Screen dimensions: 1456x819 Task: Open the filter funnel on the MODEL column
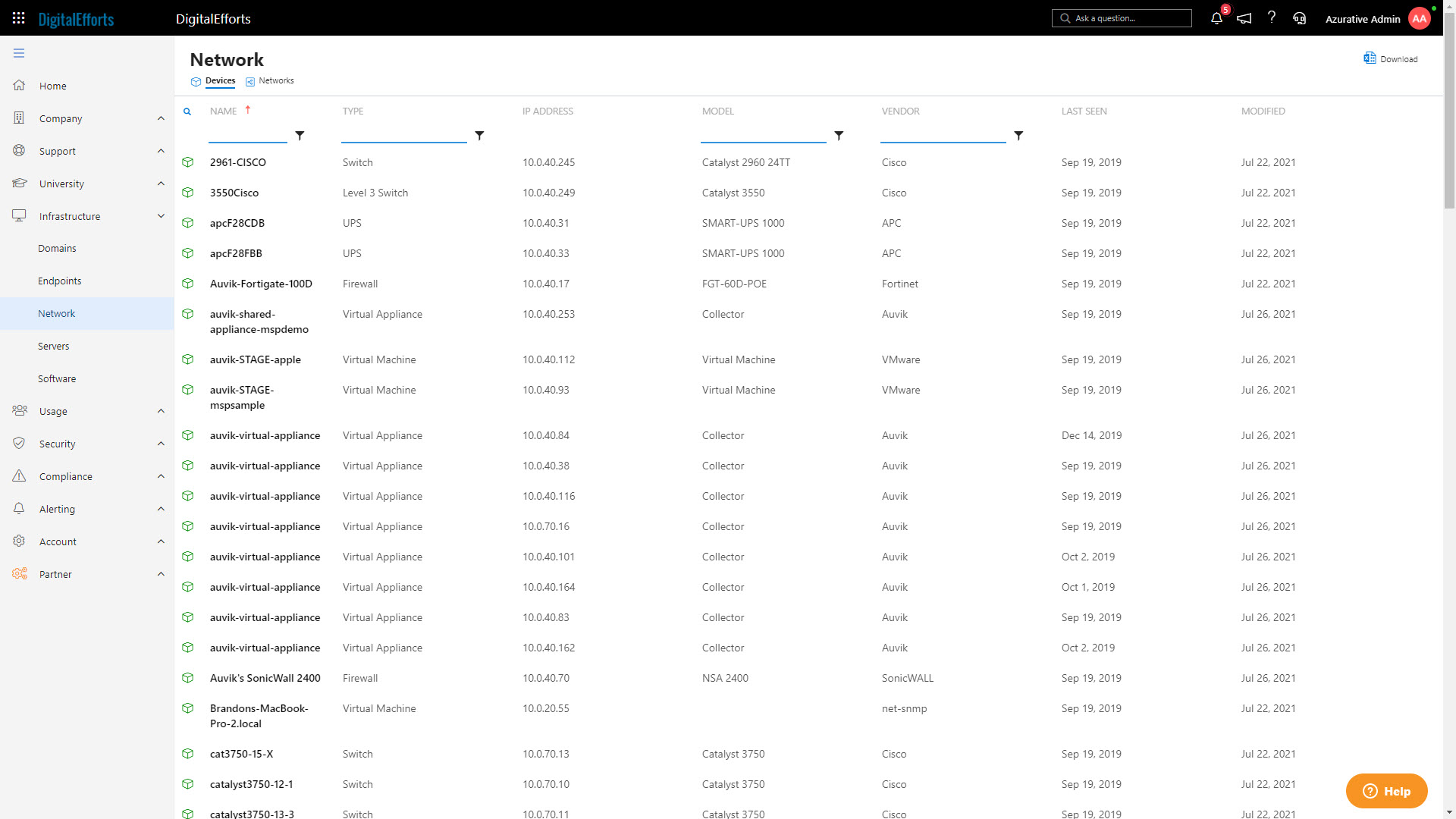[840, 136]
